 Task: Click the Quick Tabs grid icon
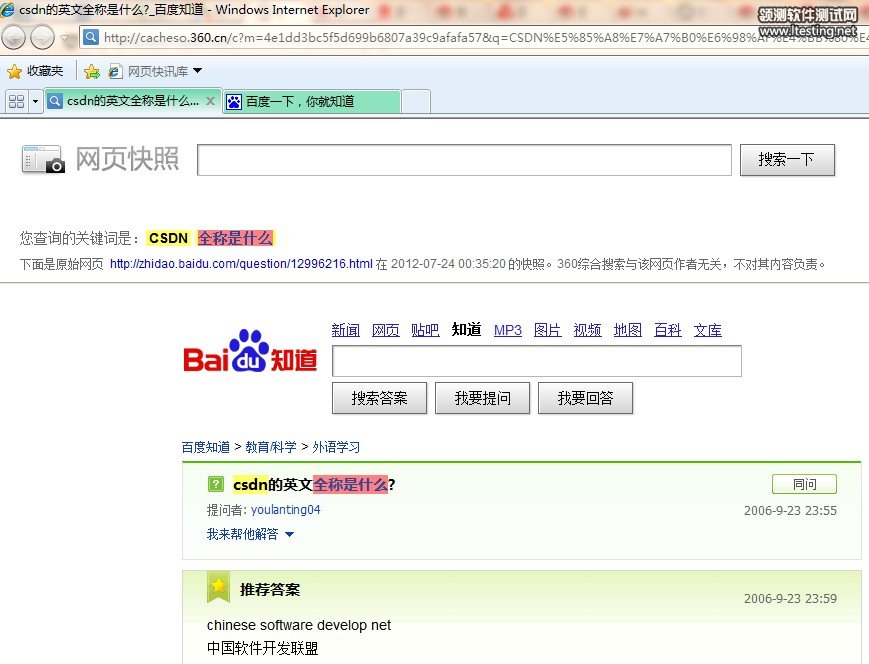pyautogui.click(x=16, y=101)
